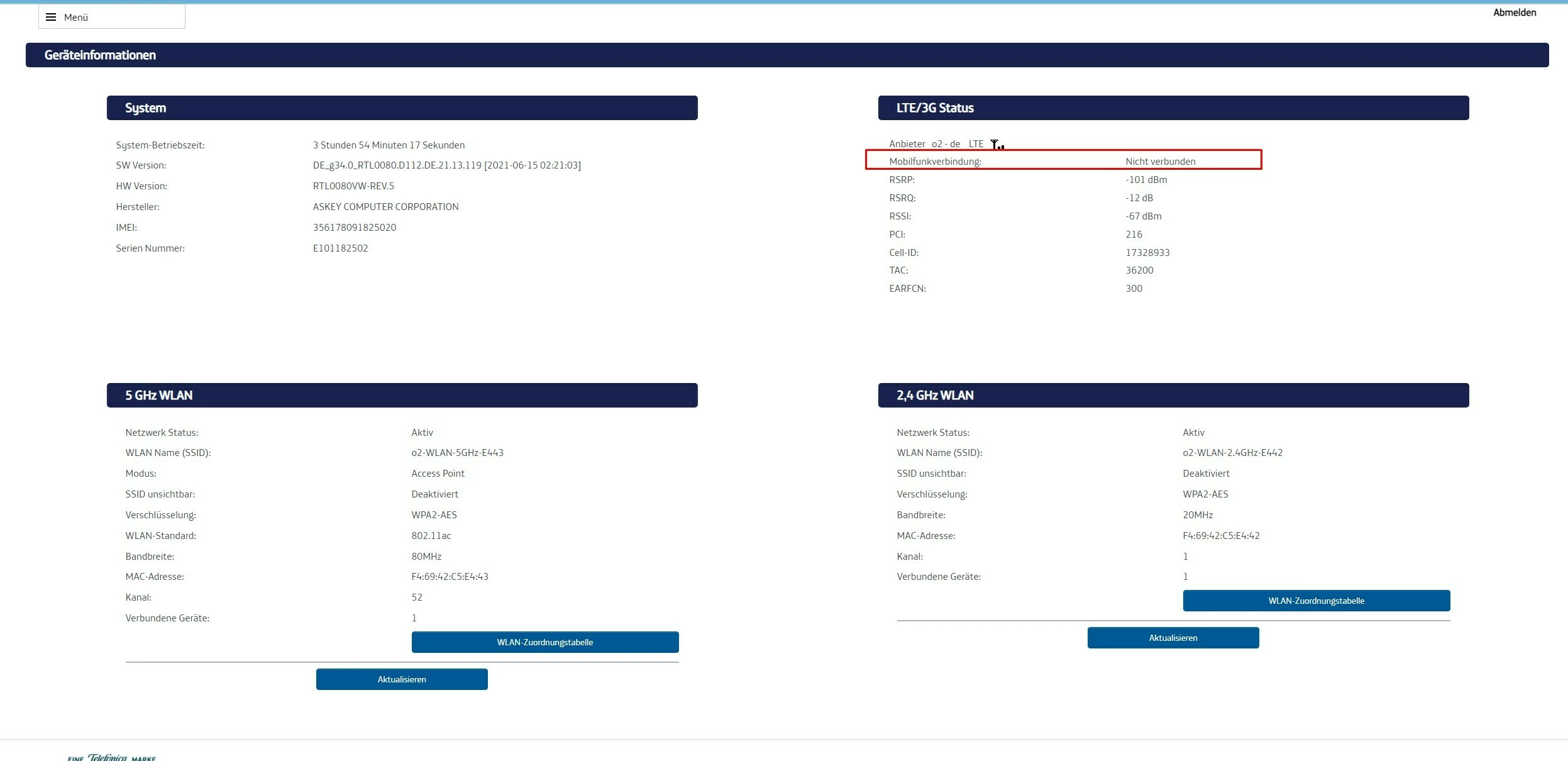Click the Menü label text
Viewport: 1568px width, 761px height.
[x=76, y=17]
